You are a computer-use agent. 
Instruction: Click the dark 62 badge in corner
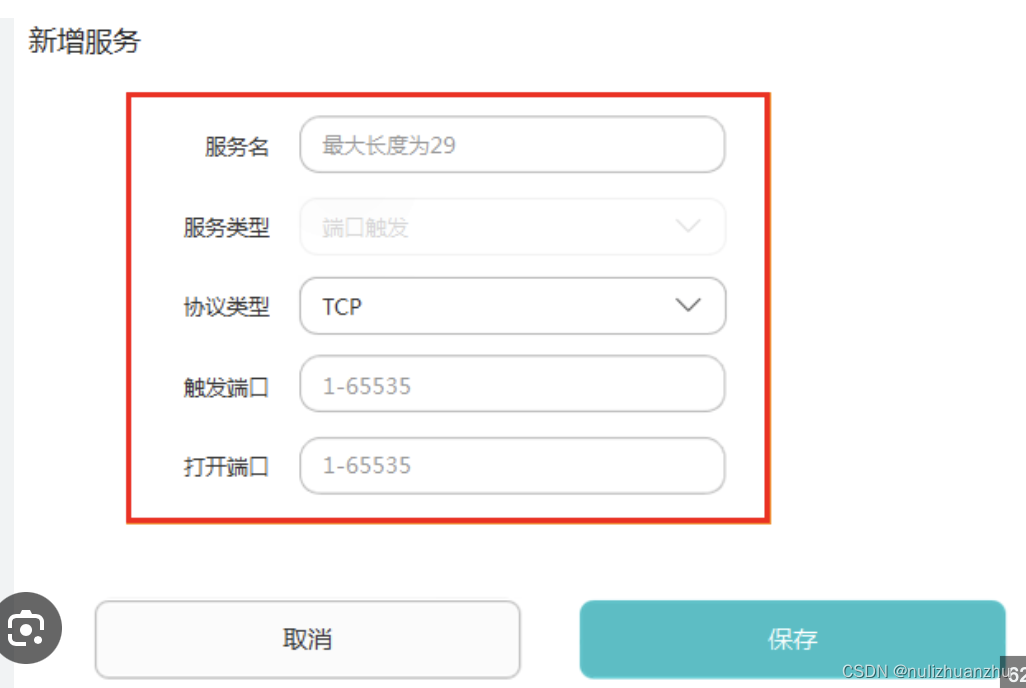click(1015, 673)
